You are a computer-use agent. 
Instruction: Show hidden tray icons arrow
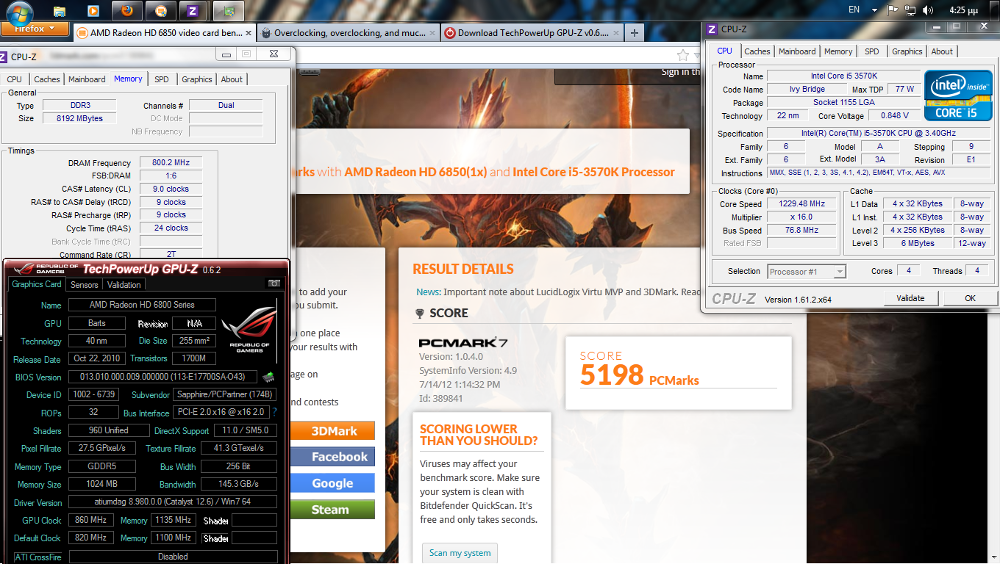[874, 10]
